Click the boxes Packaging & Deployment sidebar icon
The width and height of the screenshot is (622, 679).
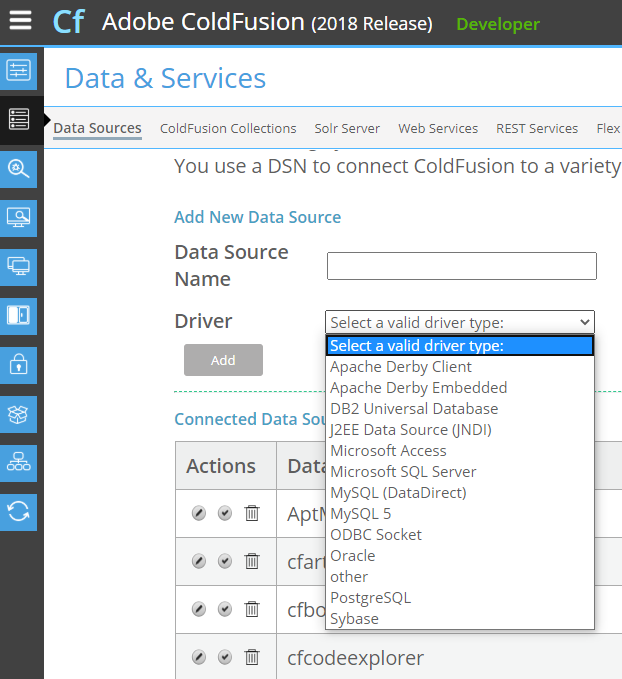coord(19,414)
